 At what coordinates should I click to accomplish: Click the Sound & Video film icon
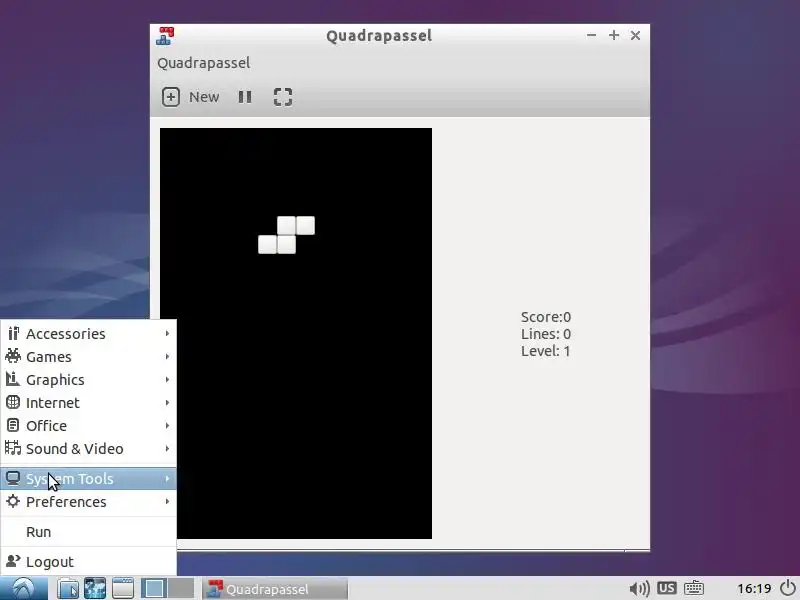13,448
